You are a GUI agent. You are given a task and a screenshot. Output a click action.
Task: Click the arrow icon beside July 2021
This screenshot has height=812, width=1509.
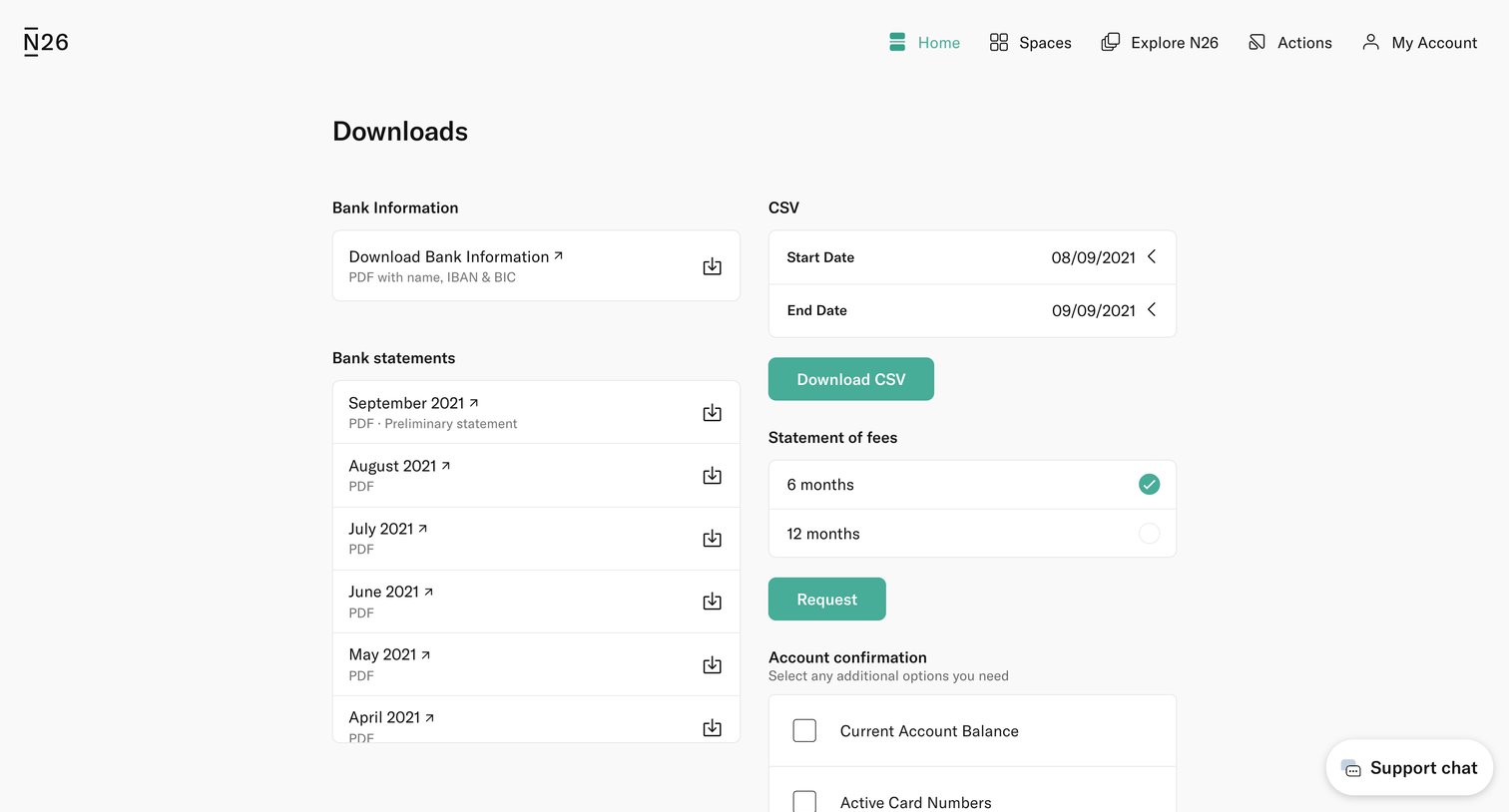coord(423,529)
